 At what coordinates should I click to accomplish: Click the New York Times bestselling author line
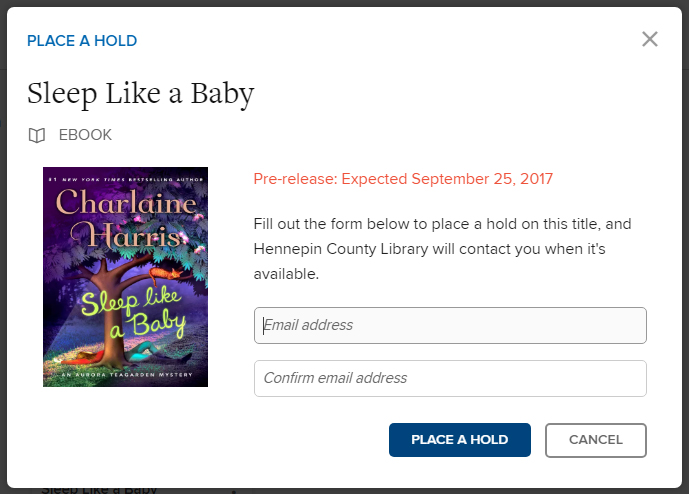[126, 179]
